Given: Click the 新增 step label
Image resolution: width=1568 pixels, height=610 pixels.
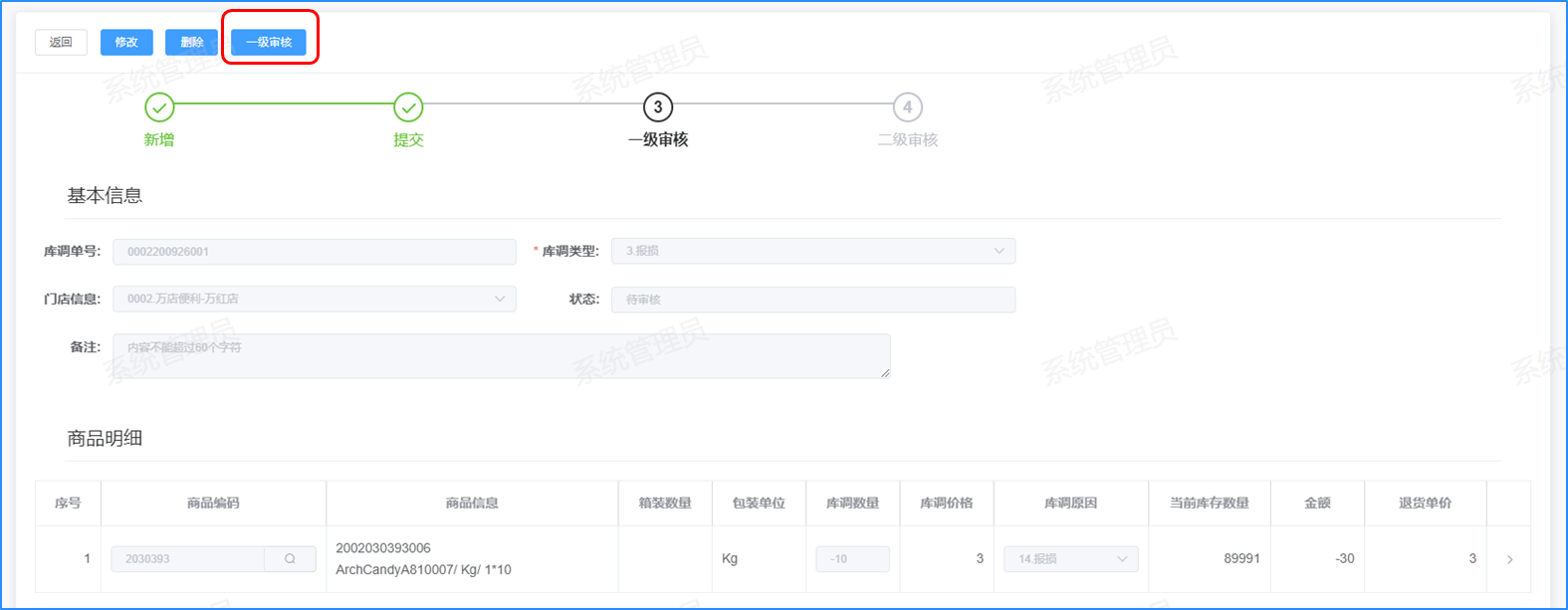Looking at the screenshot, I should [x=159, y=140].
